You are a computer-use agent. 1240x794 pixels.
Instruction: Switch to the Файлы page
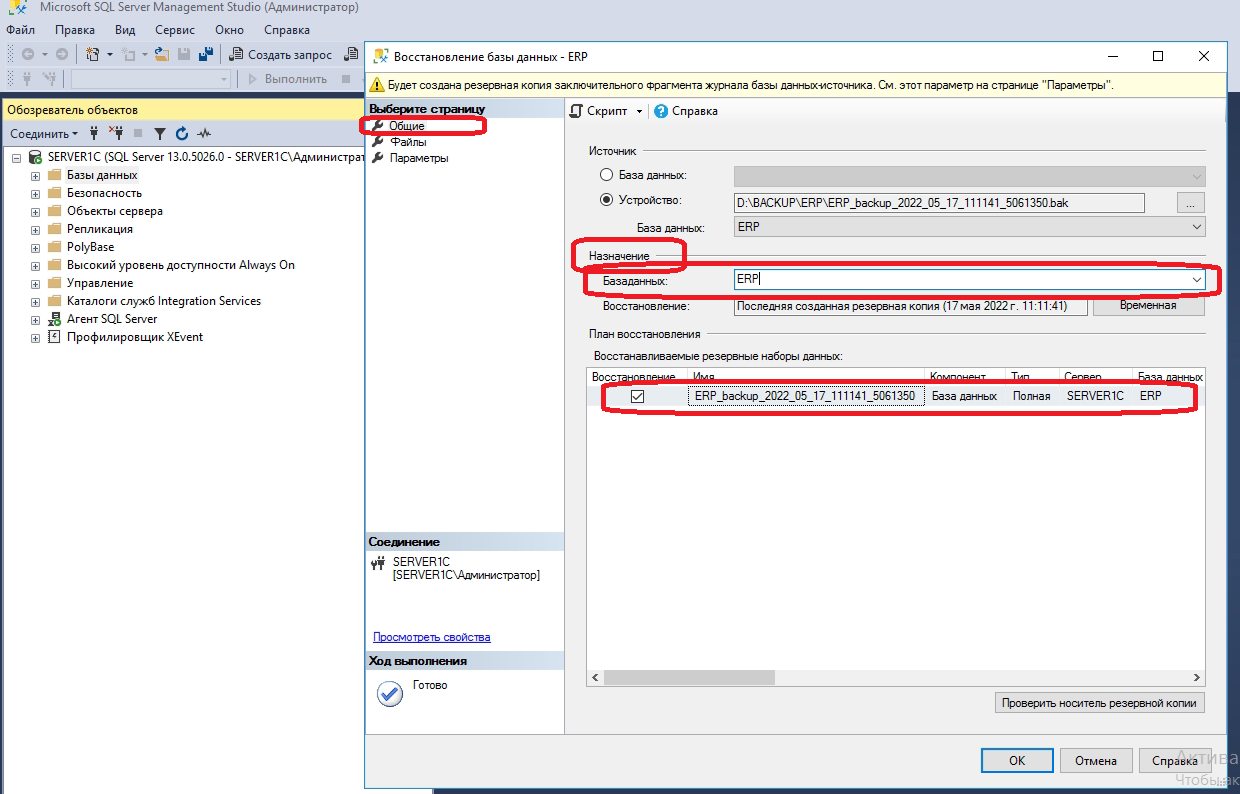(408, 142)
